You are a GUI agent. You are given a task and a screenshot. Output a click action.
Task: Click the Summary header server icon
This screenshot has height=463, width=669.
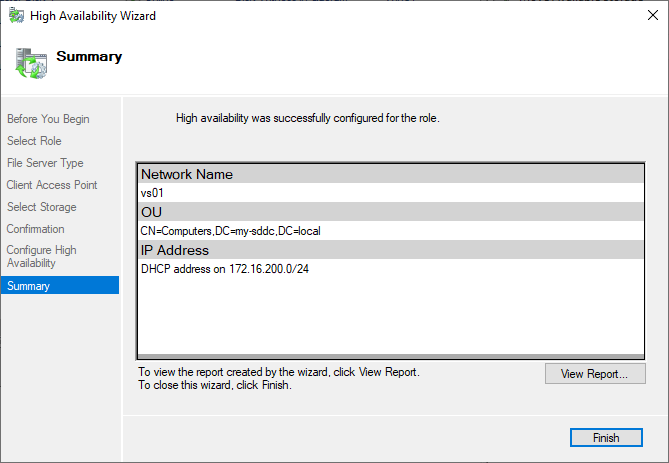(30, 62)
